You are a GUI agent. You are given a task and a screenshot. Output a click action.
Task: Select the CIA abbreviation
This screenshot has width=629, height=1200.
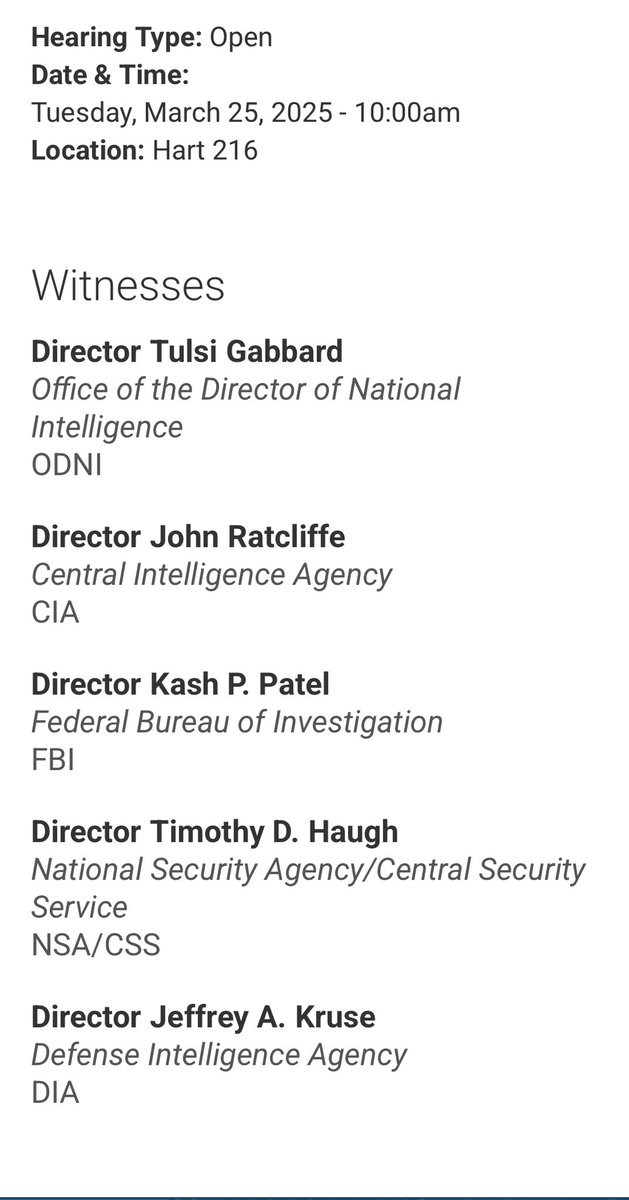tap(55, 611)
